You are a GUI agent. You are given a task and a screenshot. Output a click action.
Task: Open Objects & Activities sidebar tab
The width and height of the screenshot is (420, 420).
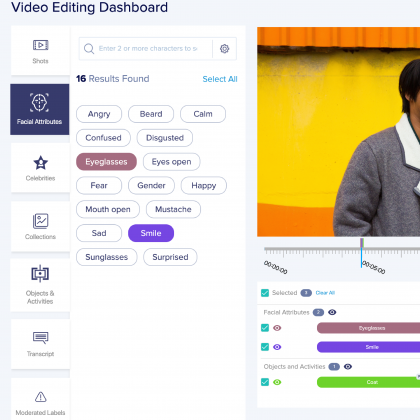click(40, 285)
